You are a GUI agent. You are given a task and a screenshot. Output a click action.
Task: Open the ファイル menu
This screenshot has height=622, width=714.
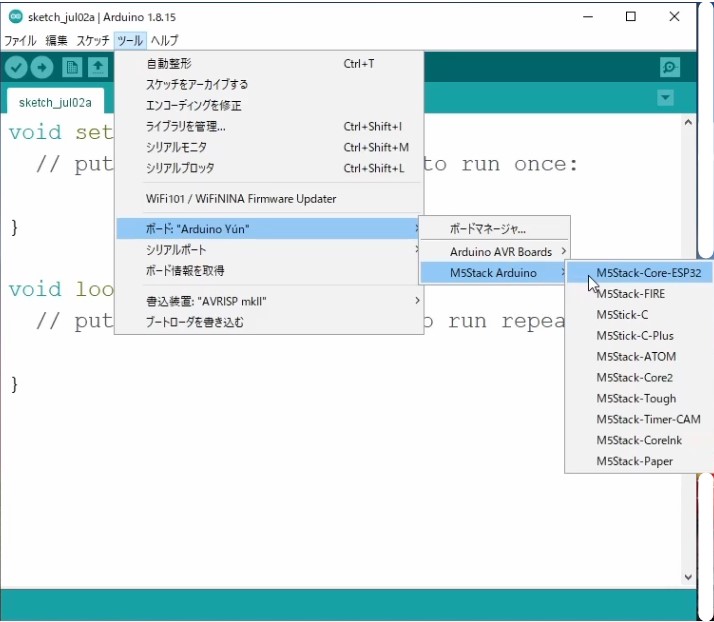point(20,41)
